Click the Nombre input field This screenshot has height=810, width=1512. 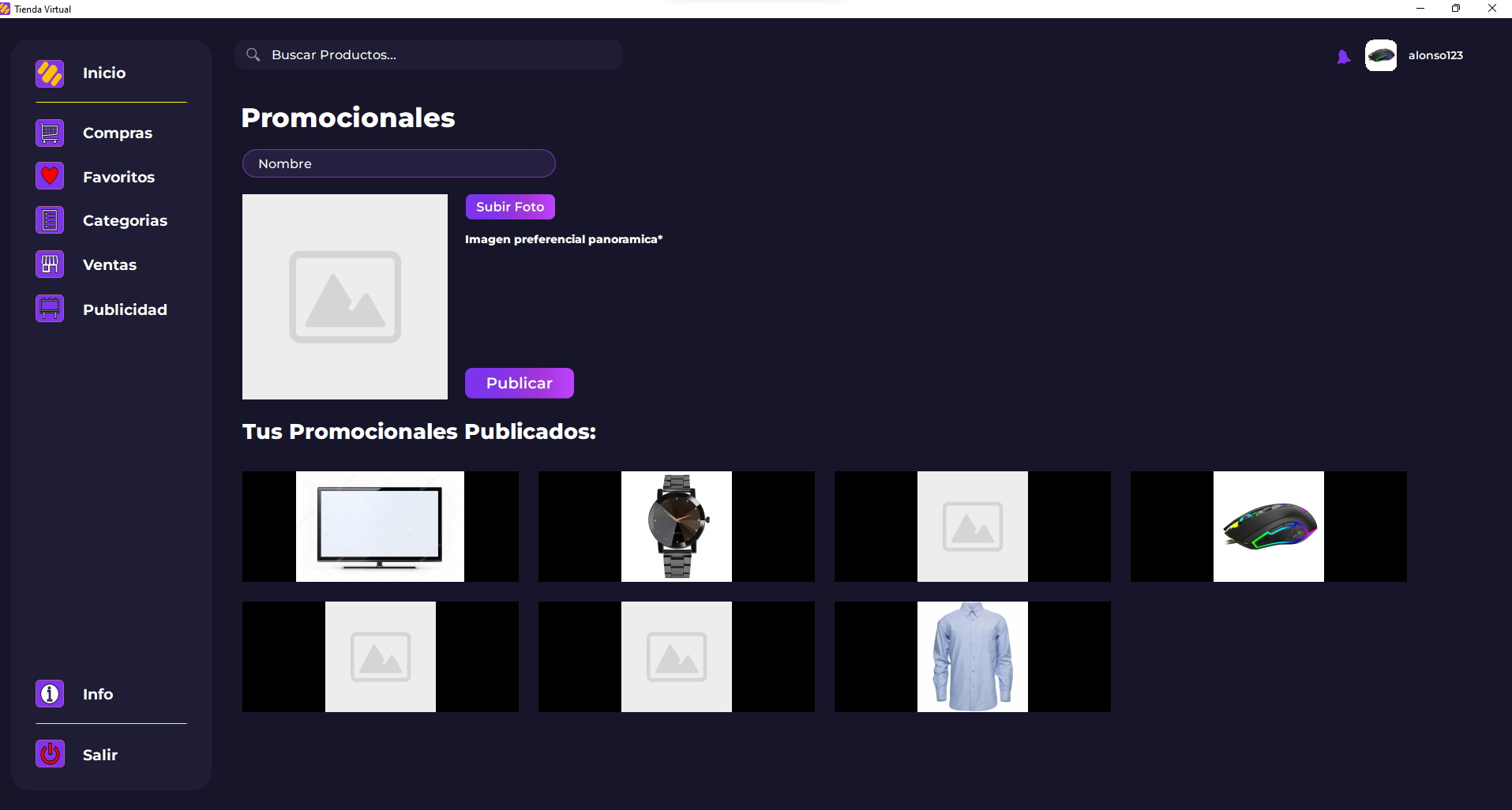point(399,163)
